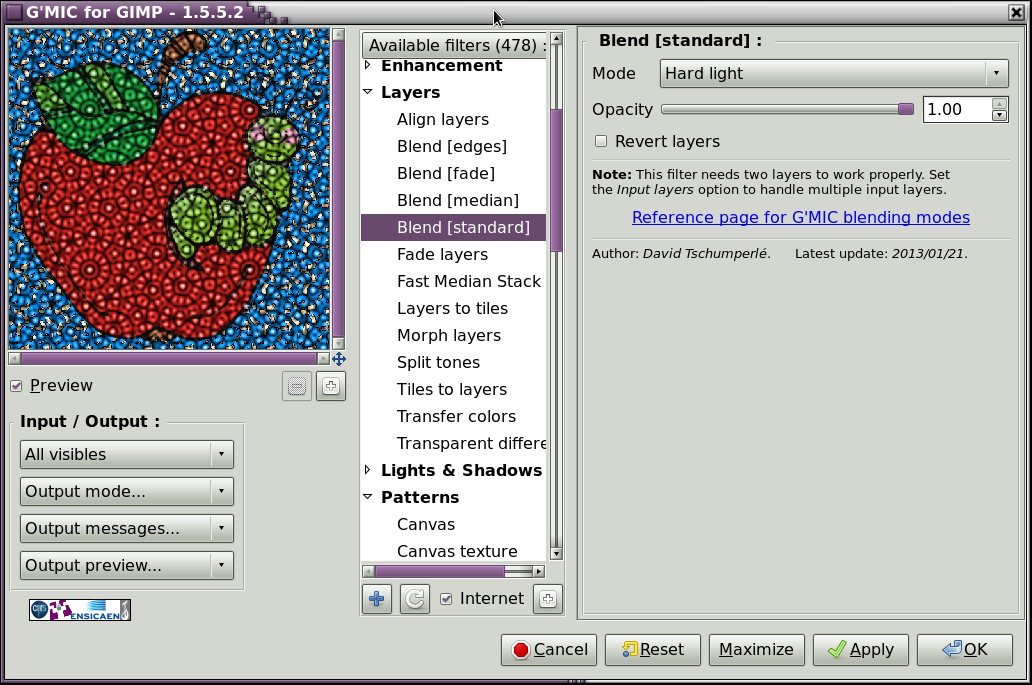Click the Opacity value field showing 1.00

click(x=958, y=109)
